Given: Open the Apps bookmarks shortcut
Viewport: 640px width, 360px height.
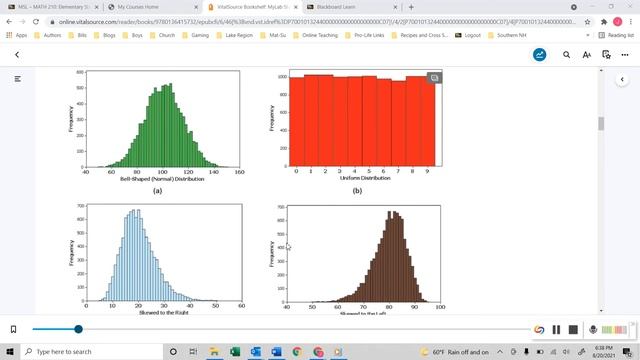Looking at the screenshot, I should [17, 36].
